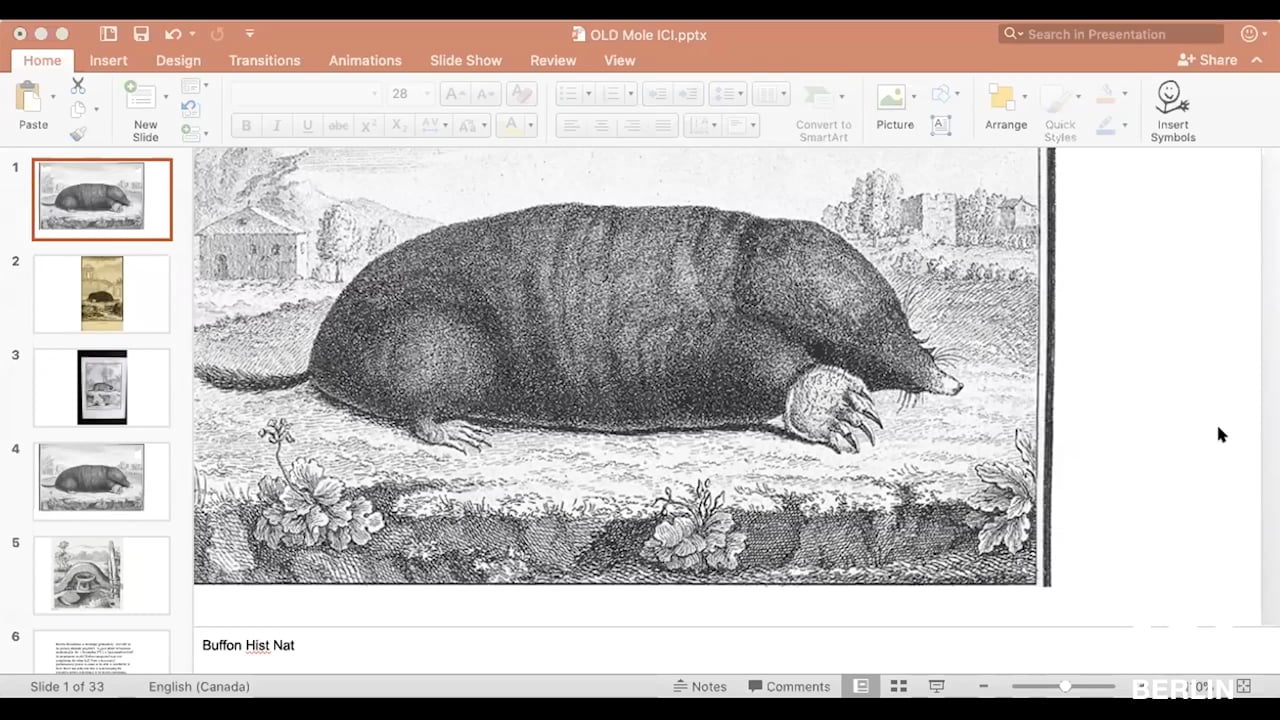Viewport: 1280px width, 720px height.
Task: Click the Clear Formatting icon
Action: 521,94
